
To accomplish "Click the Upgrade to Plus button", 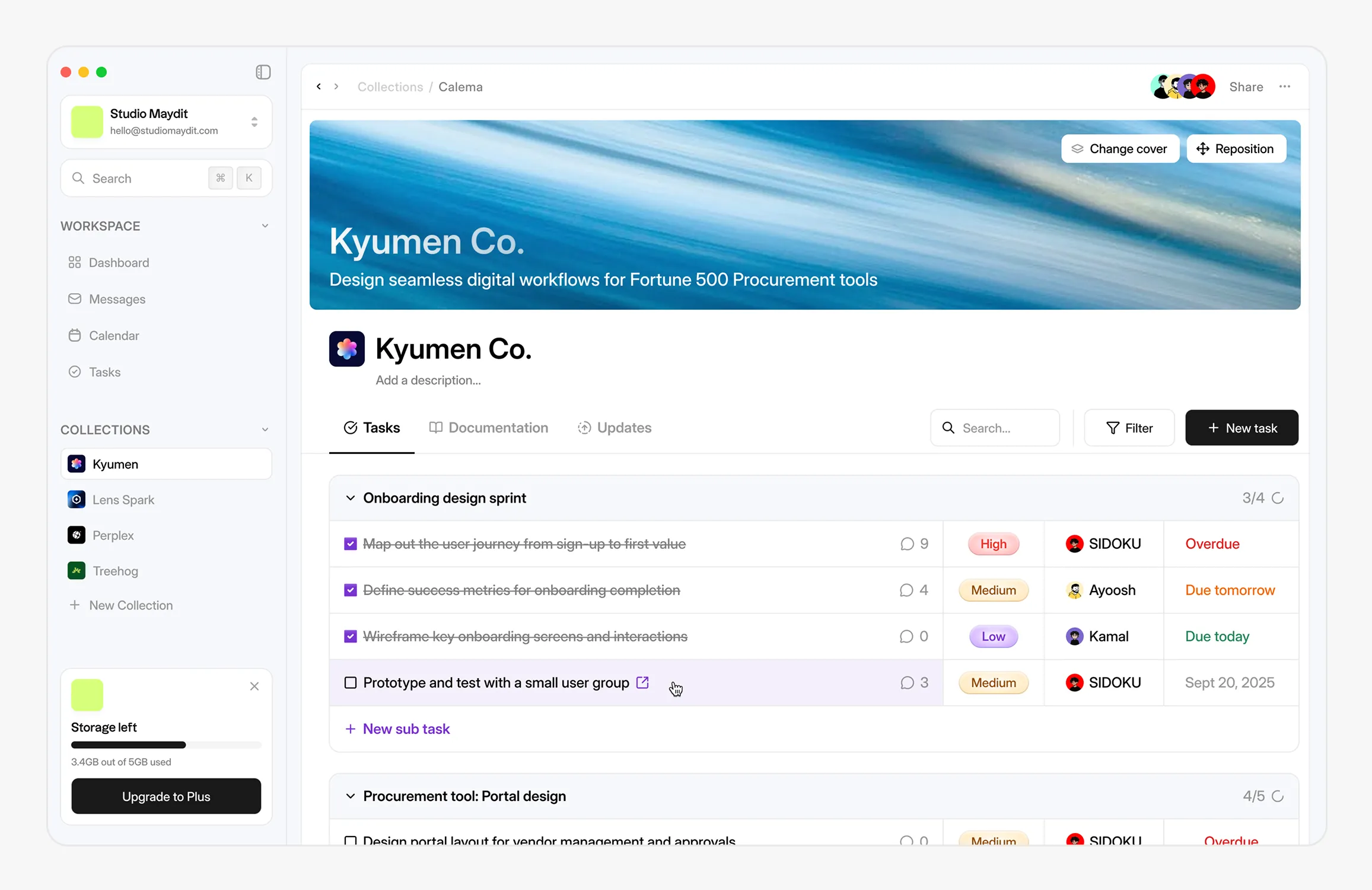I will pyautogui.click(x=166, y=796).
